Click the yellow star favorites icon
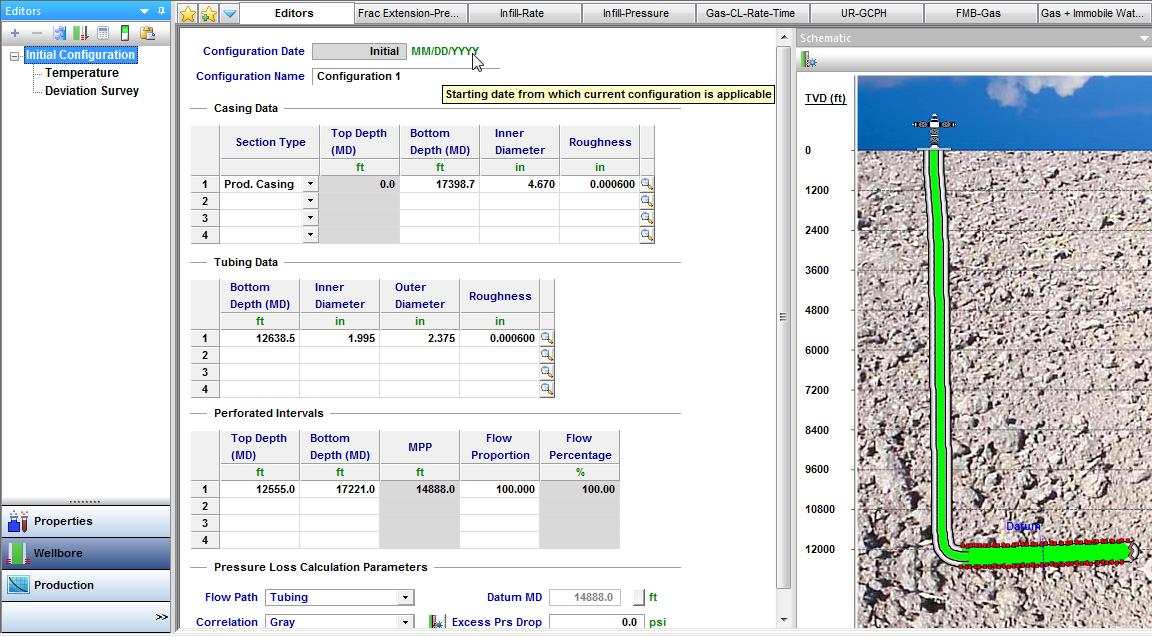The width and height of the screenshot is (1152, 637). (187, 14)
